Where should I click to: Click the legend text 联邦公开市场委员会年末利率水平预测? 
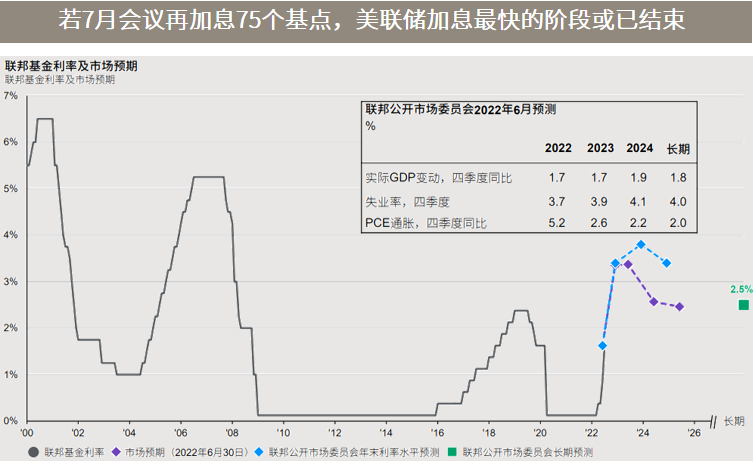pos(354,452)
